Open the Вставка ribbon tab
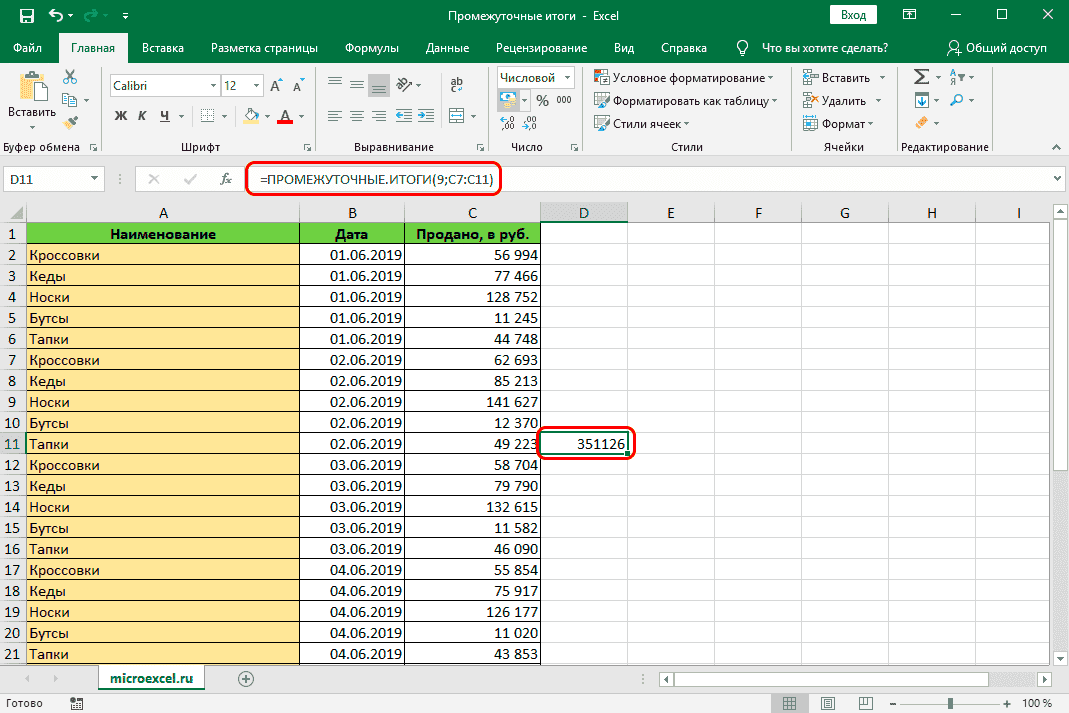 pyautogui.click(x=163, y=48)
